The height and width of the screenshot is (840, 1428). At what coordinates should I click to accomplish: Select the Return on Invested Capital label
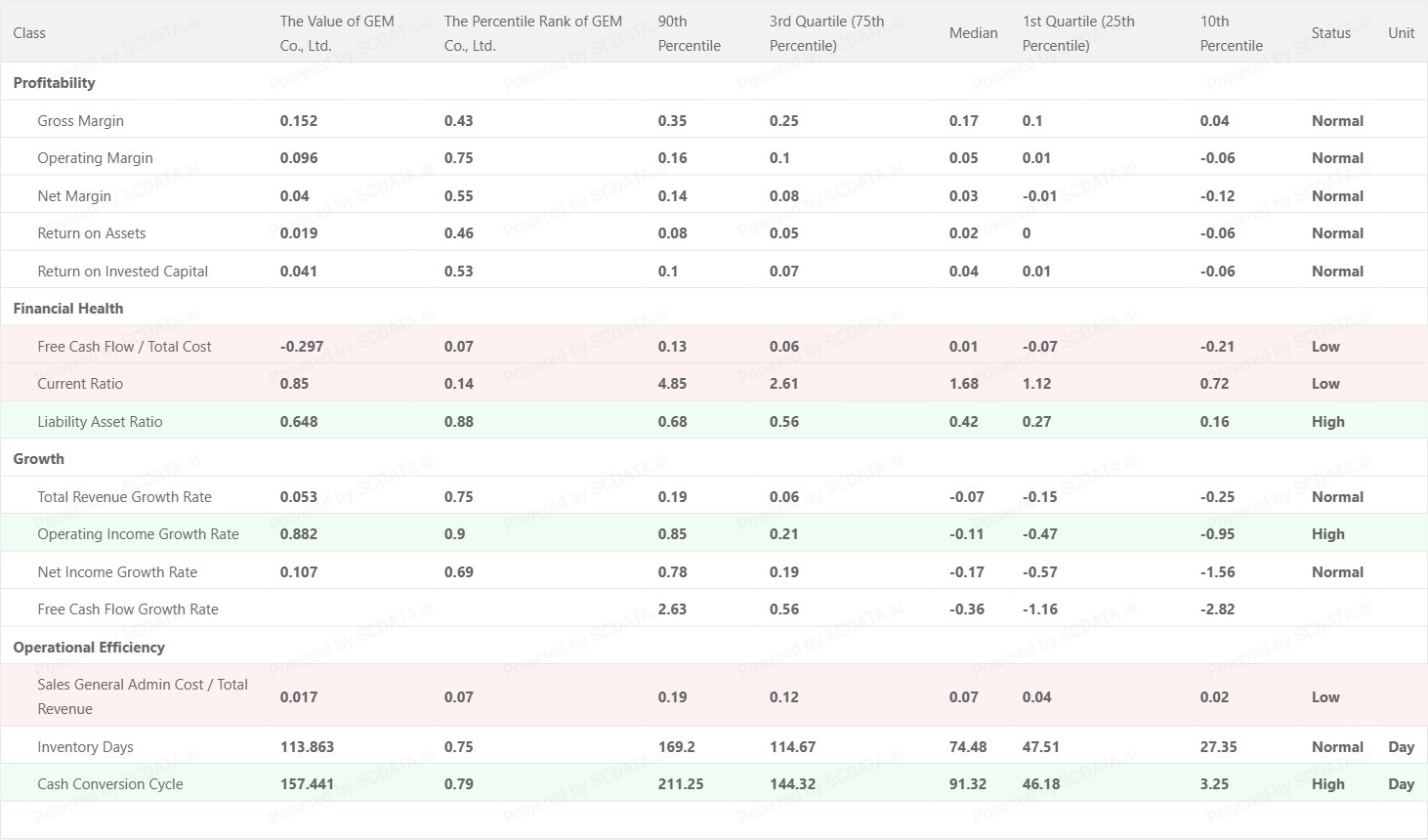coord(123,272)
